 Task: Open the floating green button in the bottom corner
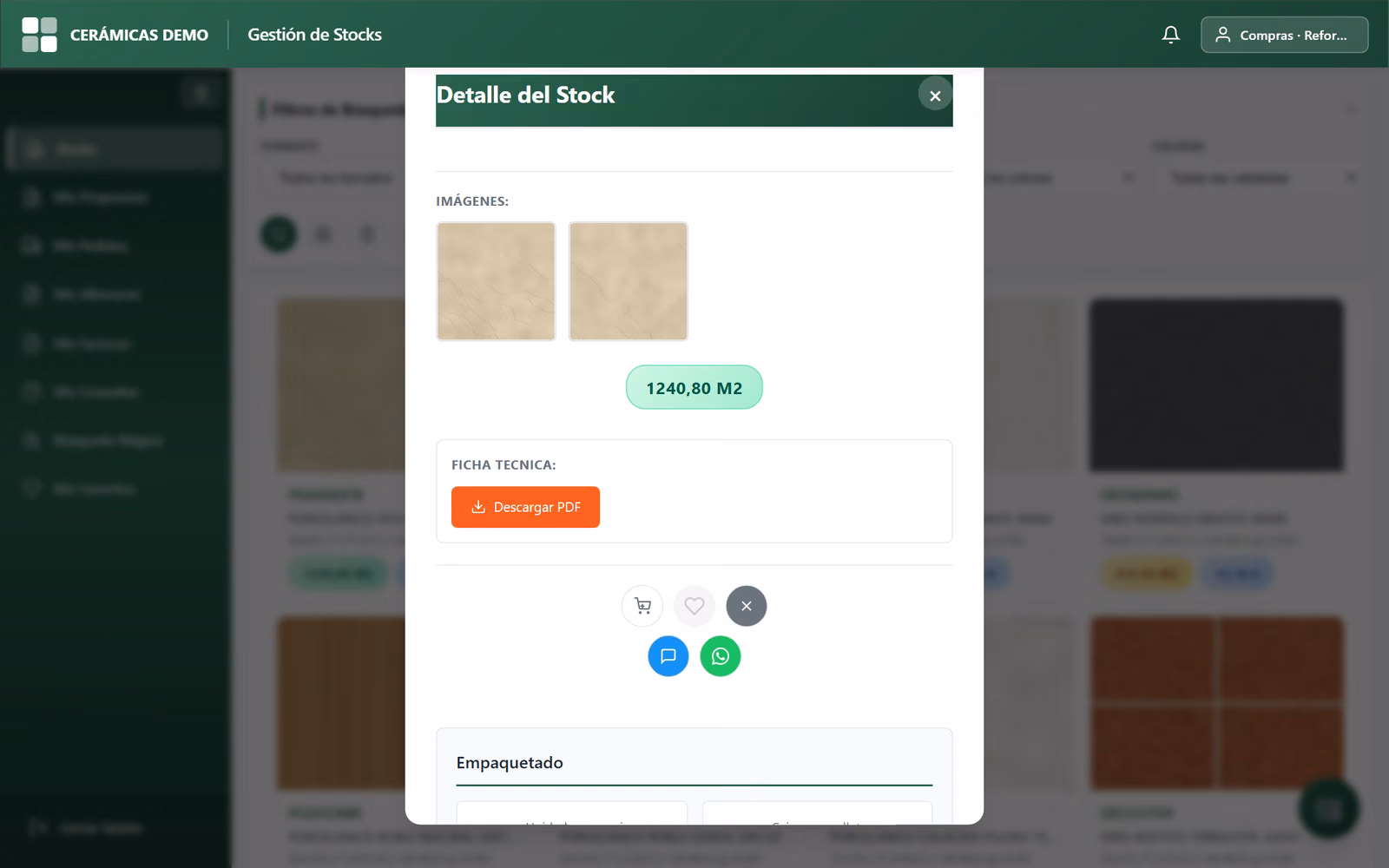(x=1328, y=809)
